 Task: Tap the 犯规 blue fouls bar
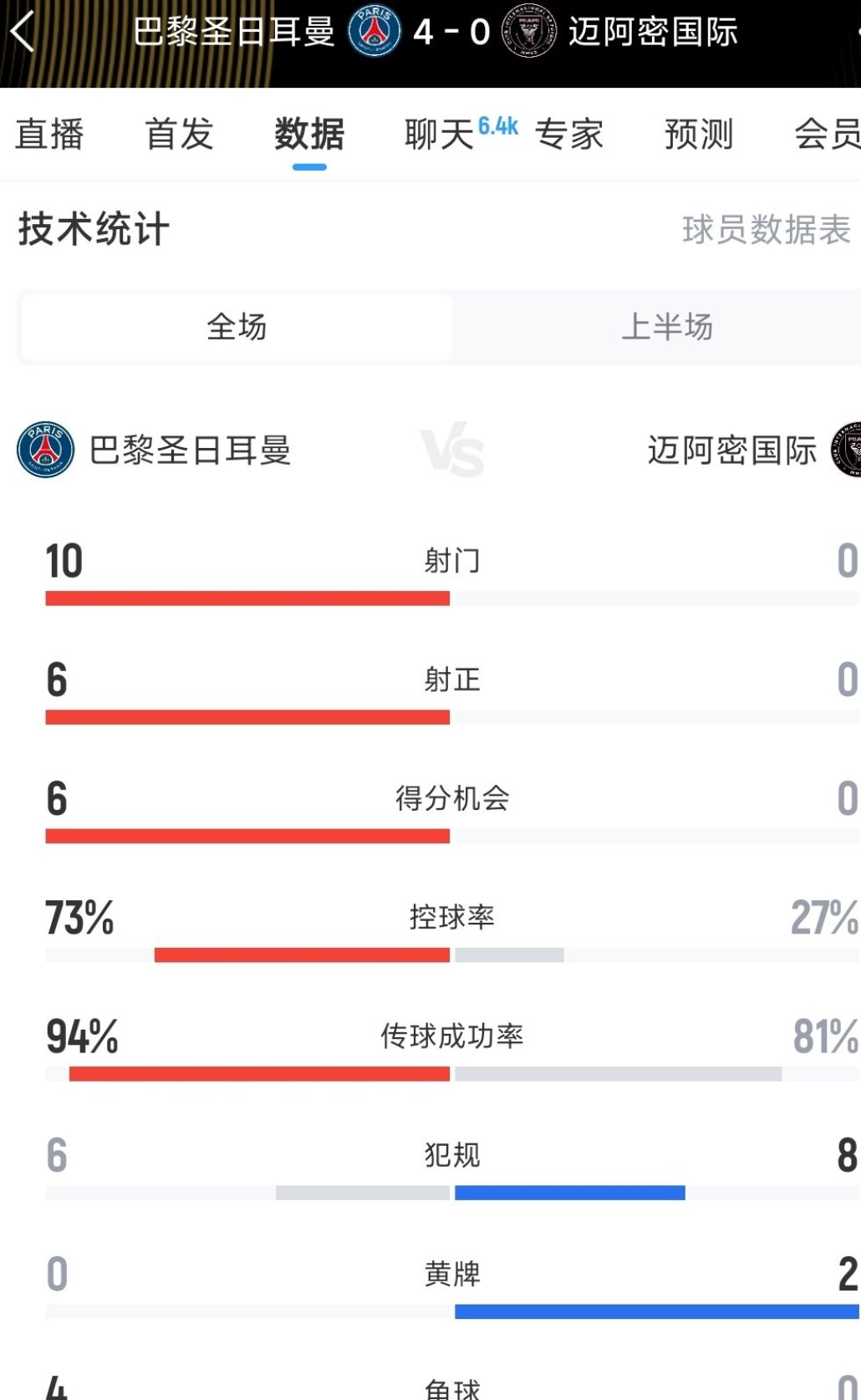click(x=570, y=1193)
